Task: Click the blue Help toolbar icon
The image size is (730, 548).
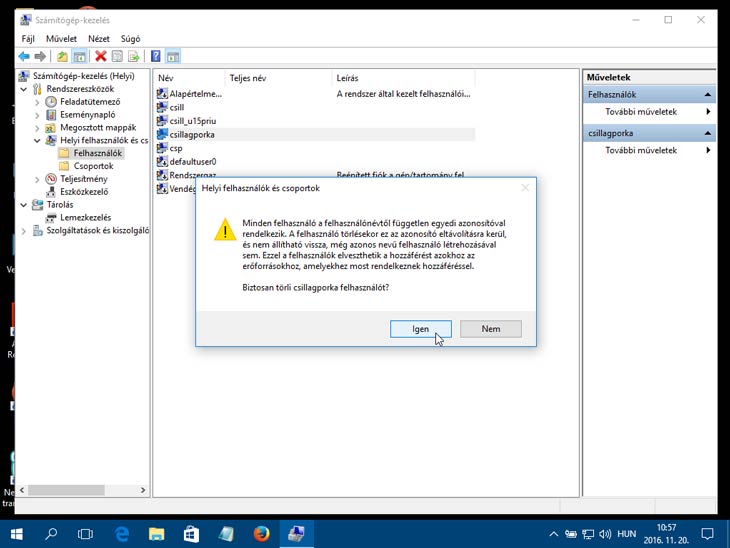Action: (156, 57)
